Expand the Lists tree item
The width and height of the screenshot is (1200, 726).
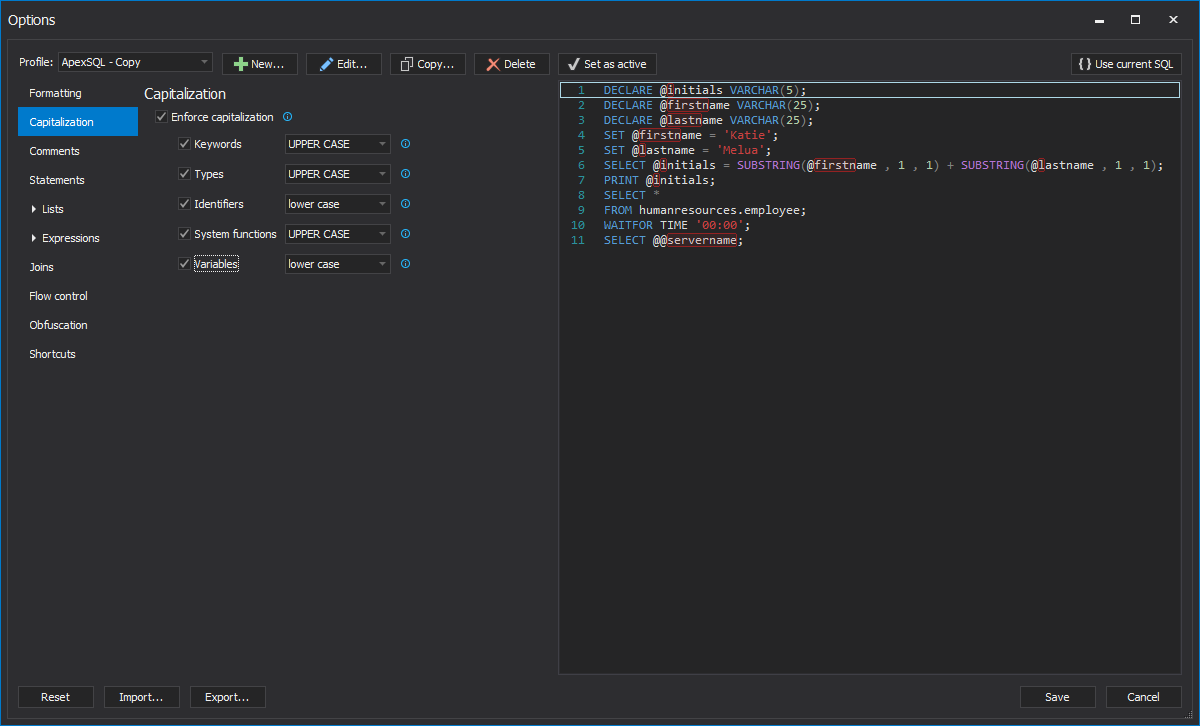[34, 209]
